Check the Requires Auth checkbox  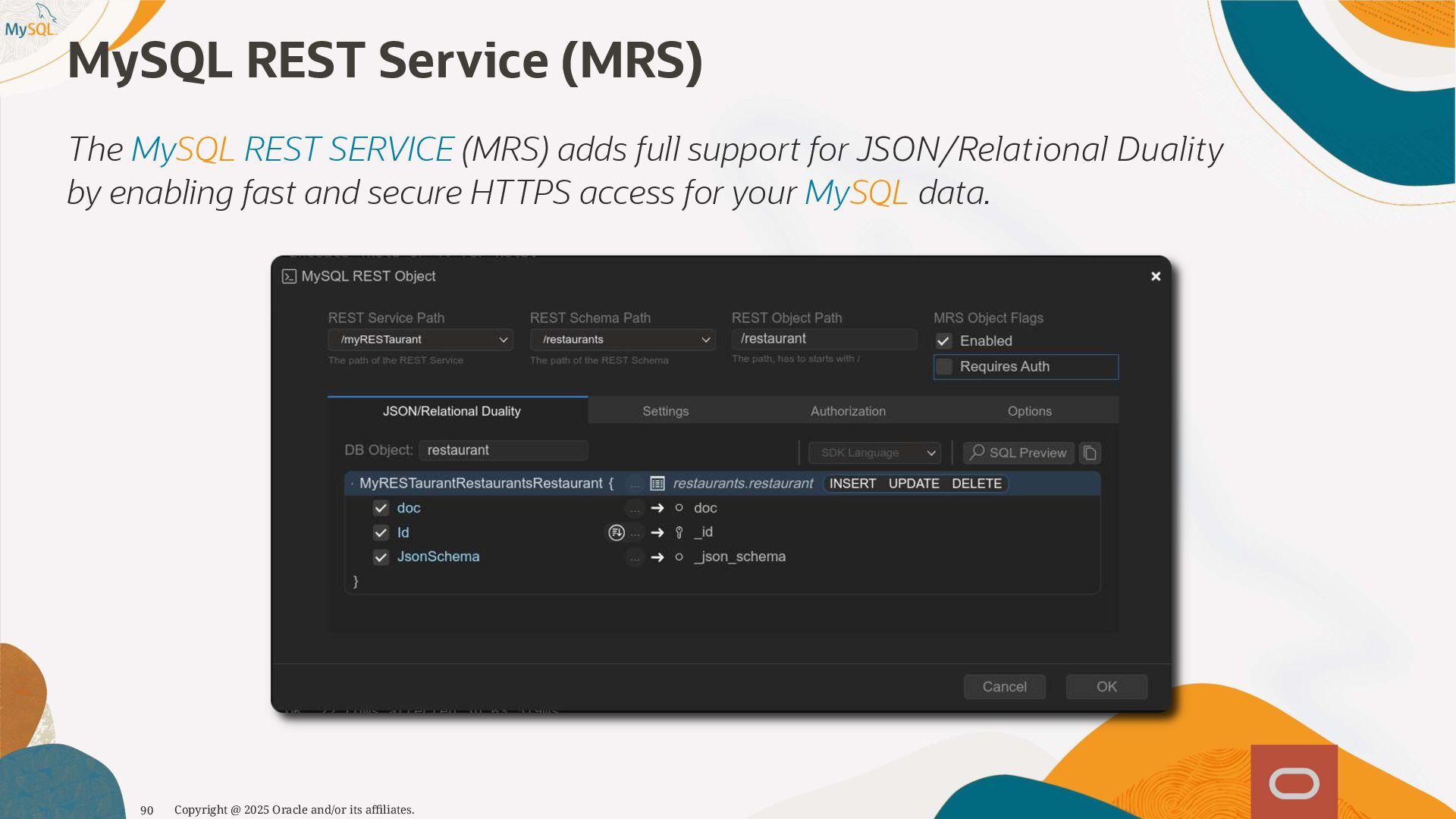[944, 367]
